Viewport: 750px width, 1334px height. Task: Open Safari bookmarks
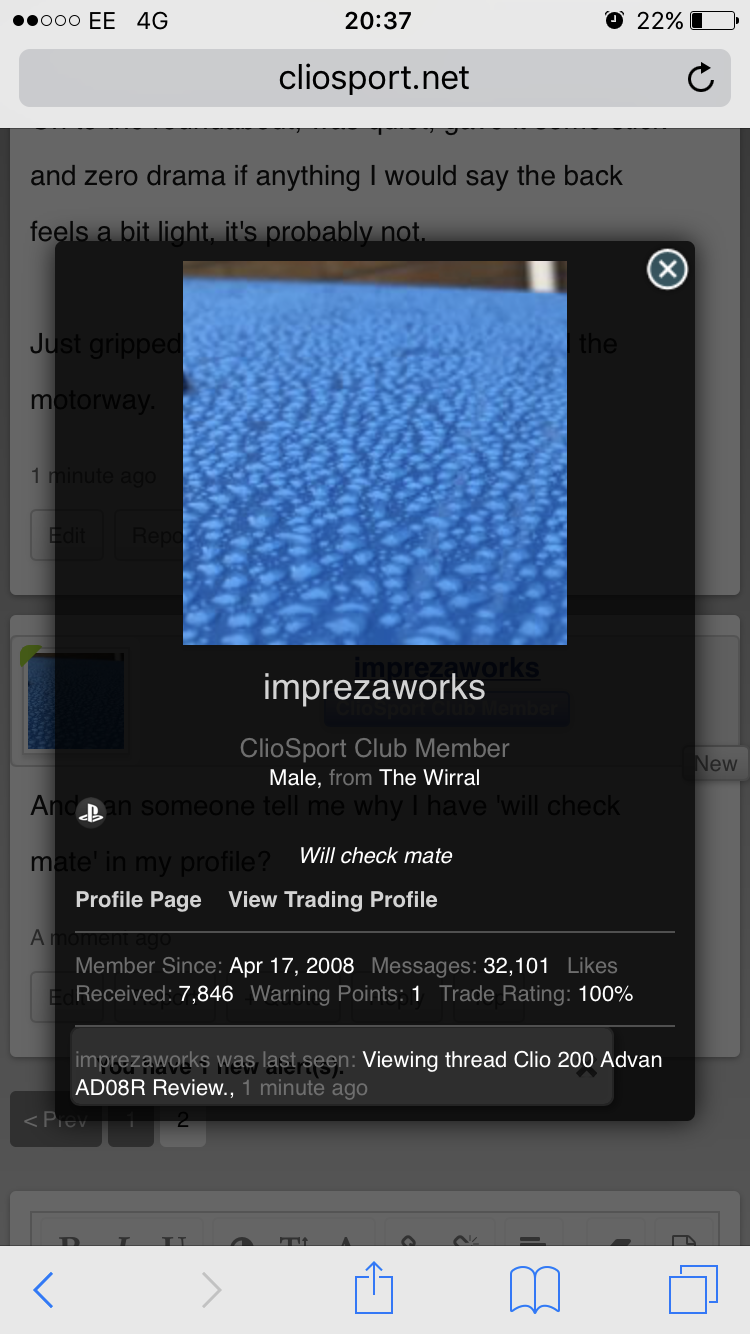tap(534, 1289)
